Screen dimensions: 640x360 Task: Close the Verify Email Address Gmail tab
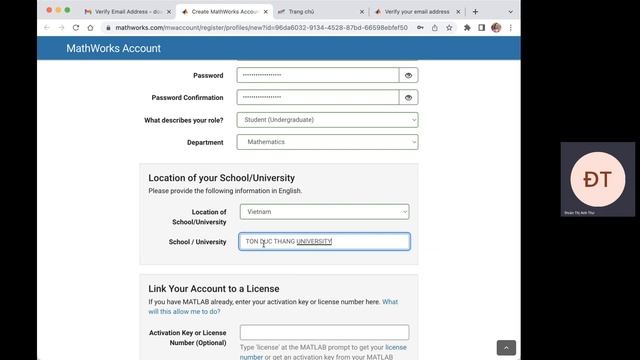coord(169,12)
